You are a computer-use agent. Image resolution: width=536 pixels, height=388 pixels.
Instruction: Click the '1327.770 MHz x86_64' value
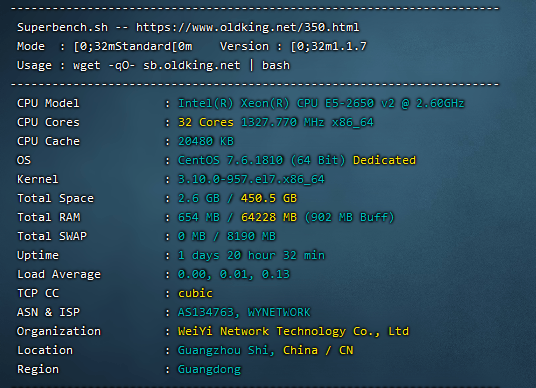(307, 122)
